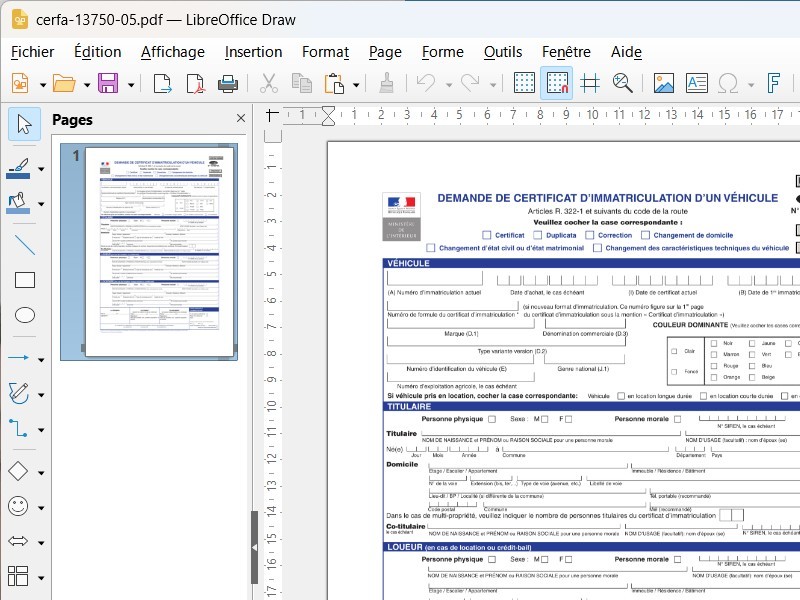Select page 1 thumbnail in Pages panel

click(x=161, y=251)
